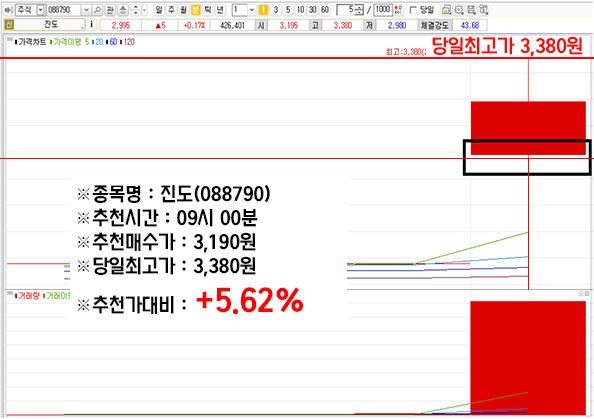Image resolution: width=594 pixels, height=419 pixels.
Task: Click the chart layout icon after 당일
Action: (446, 10)
